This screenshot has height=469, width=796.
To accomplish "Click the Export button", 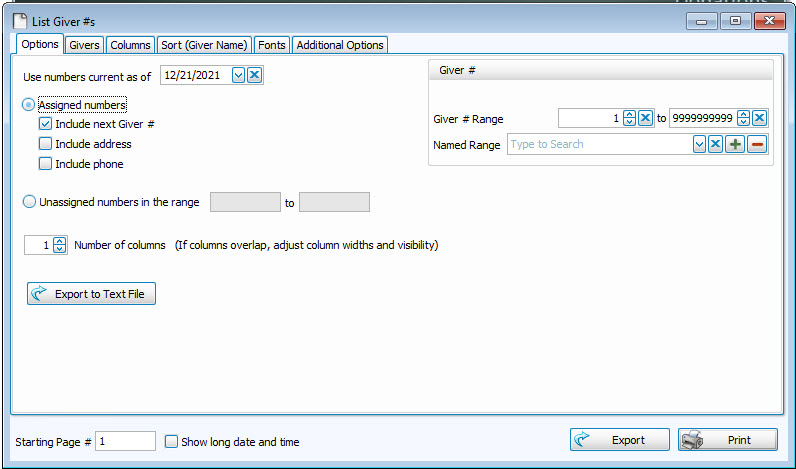I will coord(620,440).
